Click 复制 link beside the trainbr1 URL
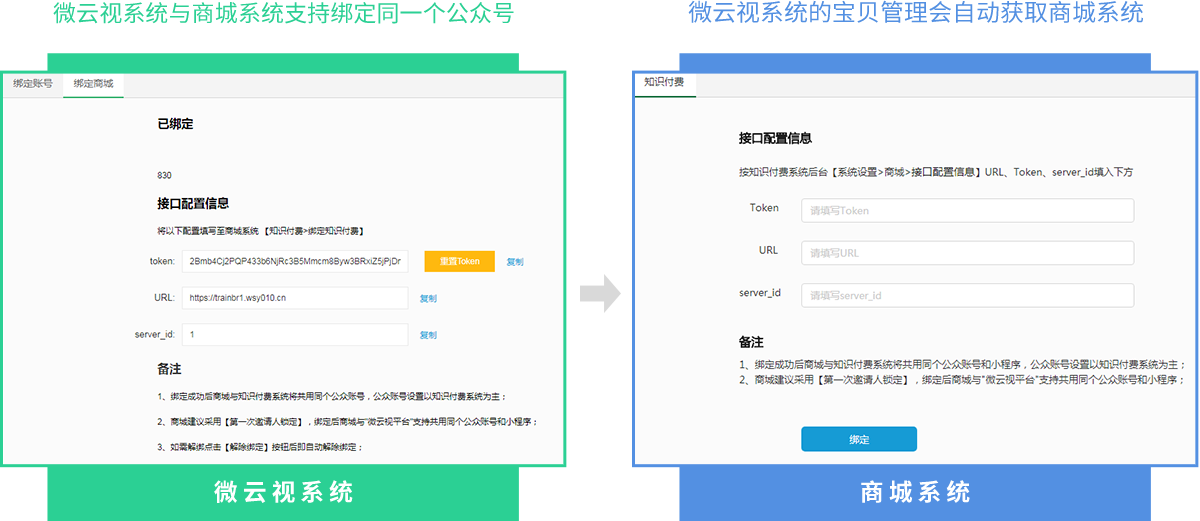 pos(428,298)
